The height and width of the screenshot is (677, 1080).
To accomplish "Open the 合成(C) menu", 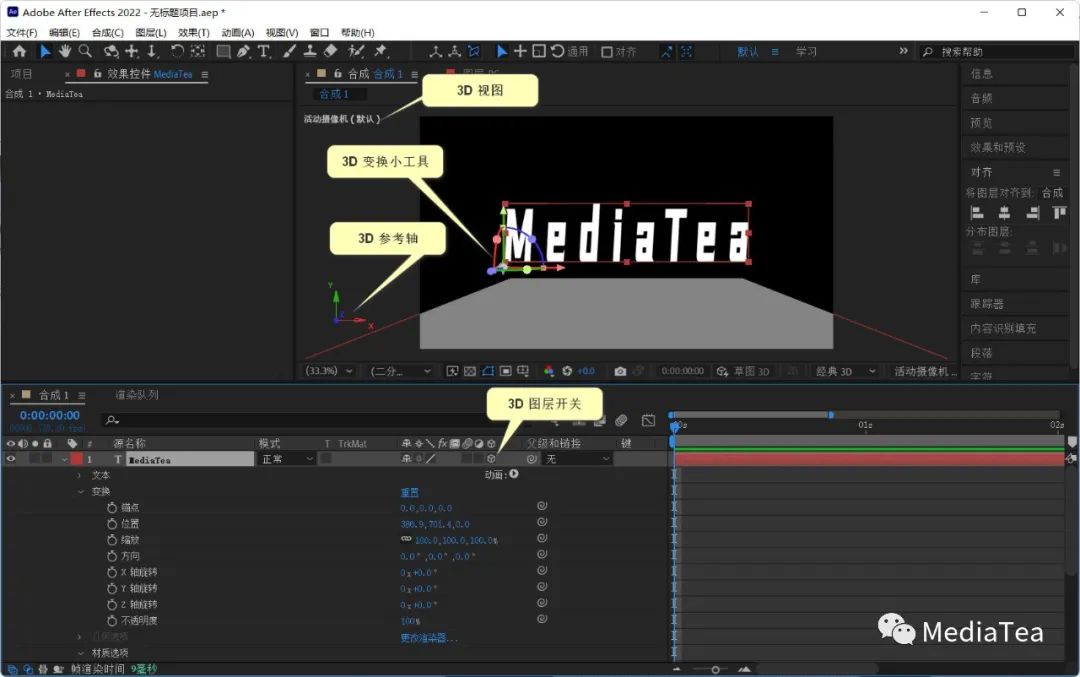I will click(x=107, y=32).
